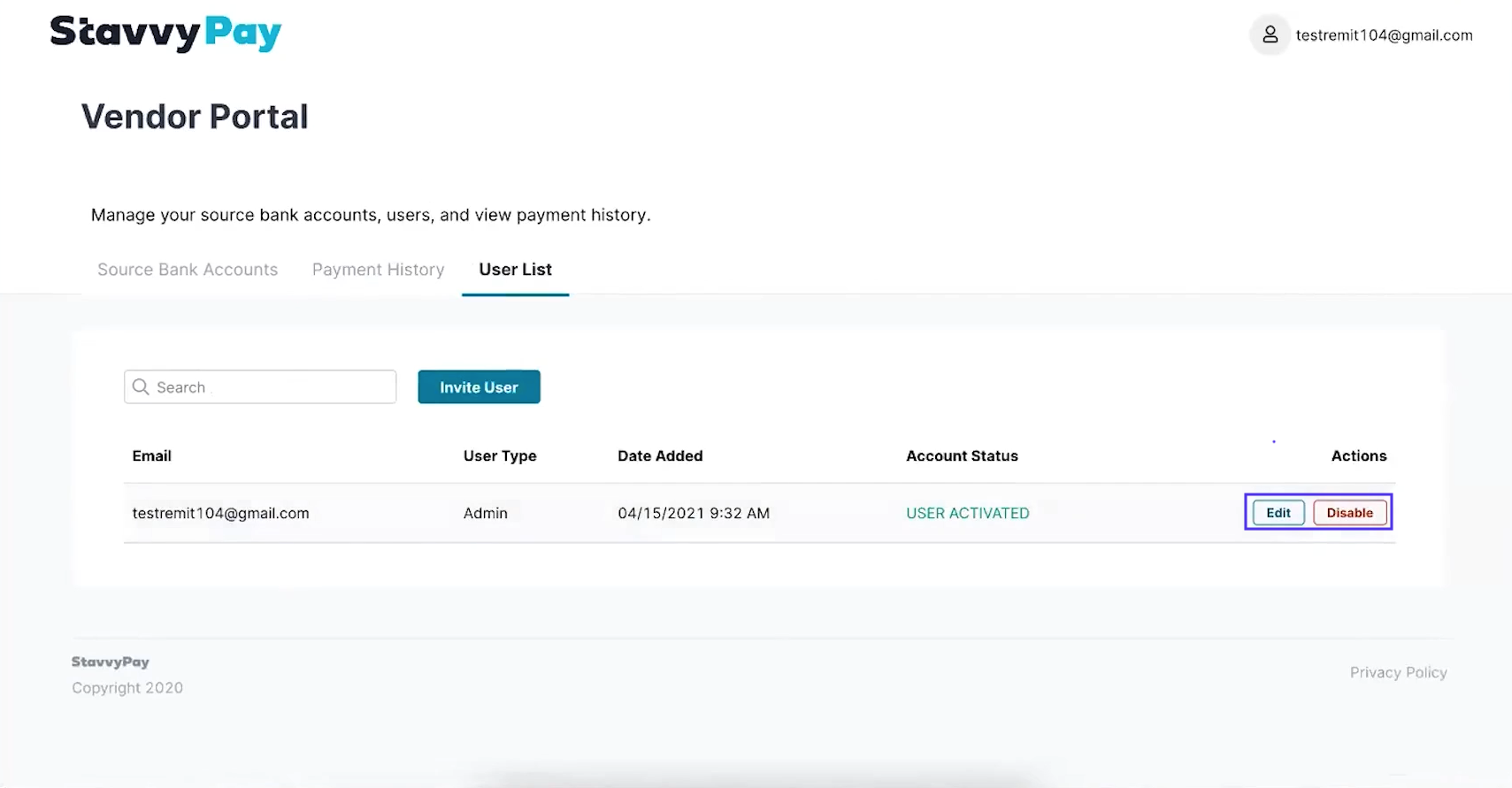The height and width of the screenshot is (788, 1512).
Task: Click the Admin user type cell
Action: [x=485, y=513]
